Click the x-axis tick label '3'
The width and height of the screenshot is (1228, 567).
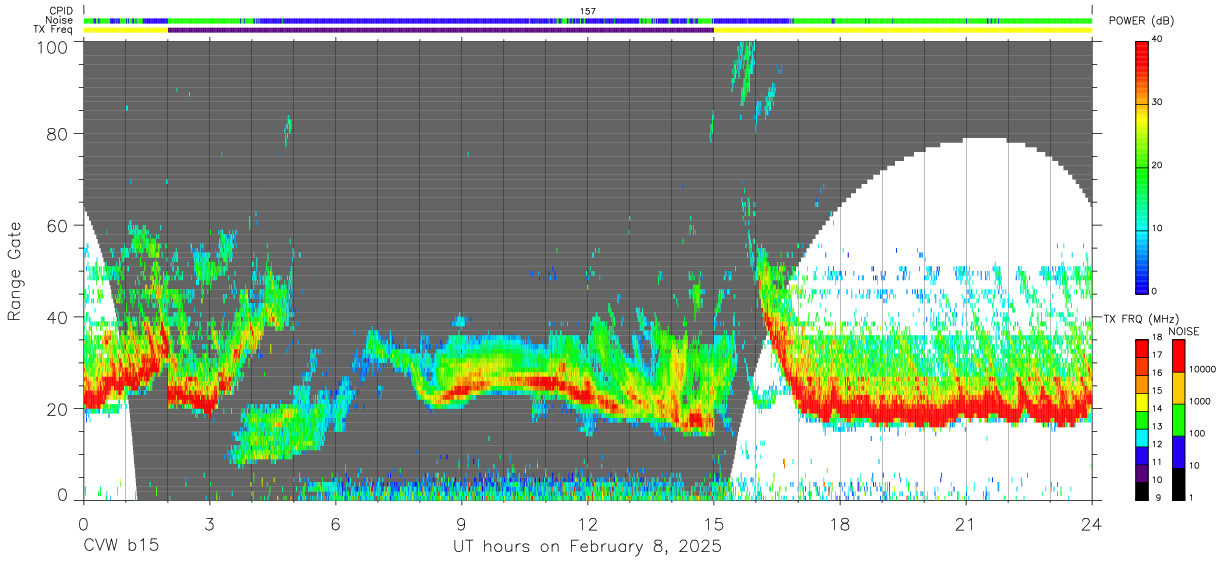pos(209,524)
